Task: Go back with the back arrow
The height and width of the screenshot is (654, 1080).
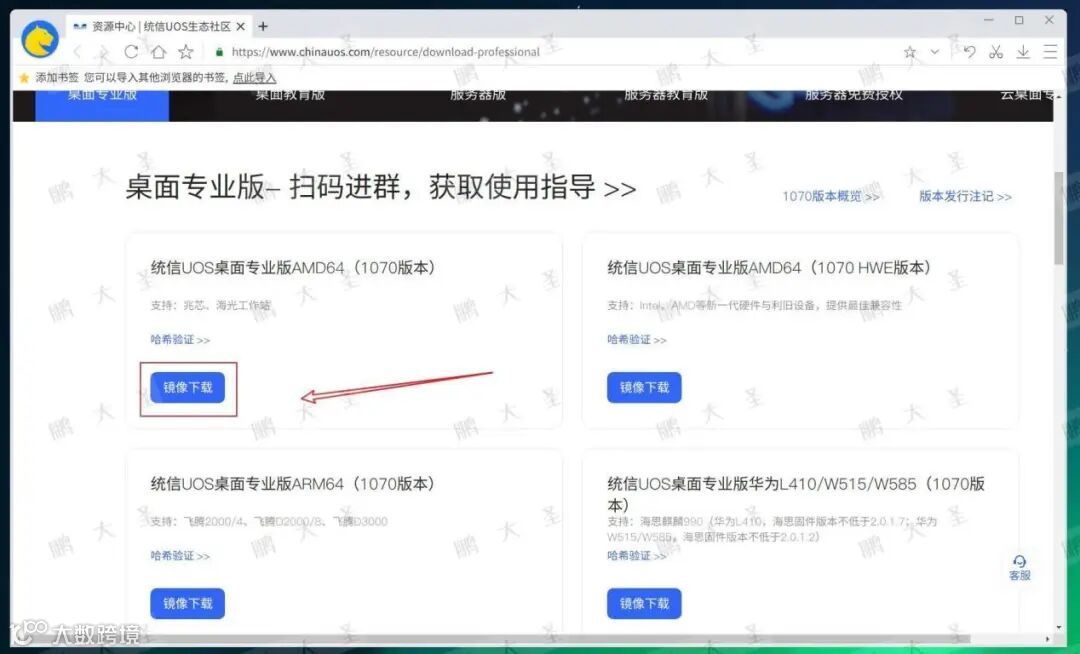Action: (77, 52)
